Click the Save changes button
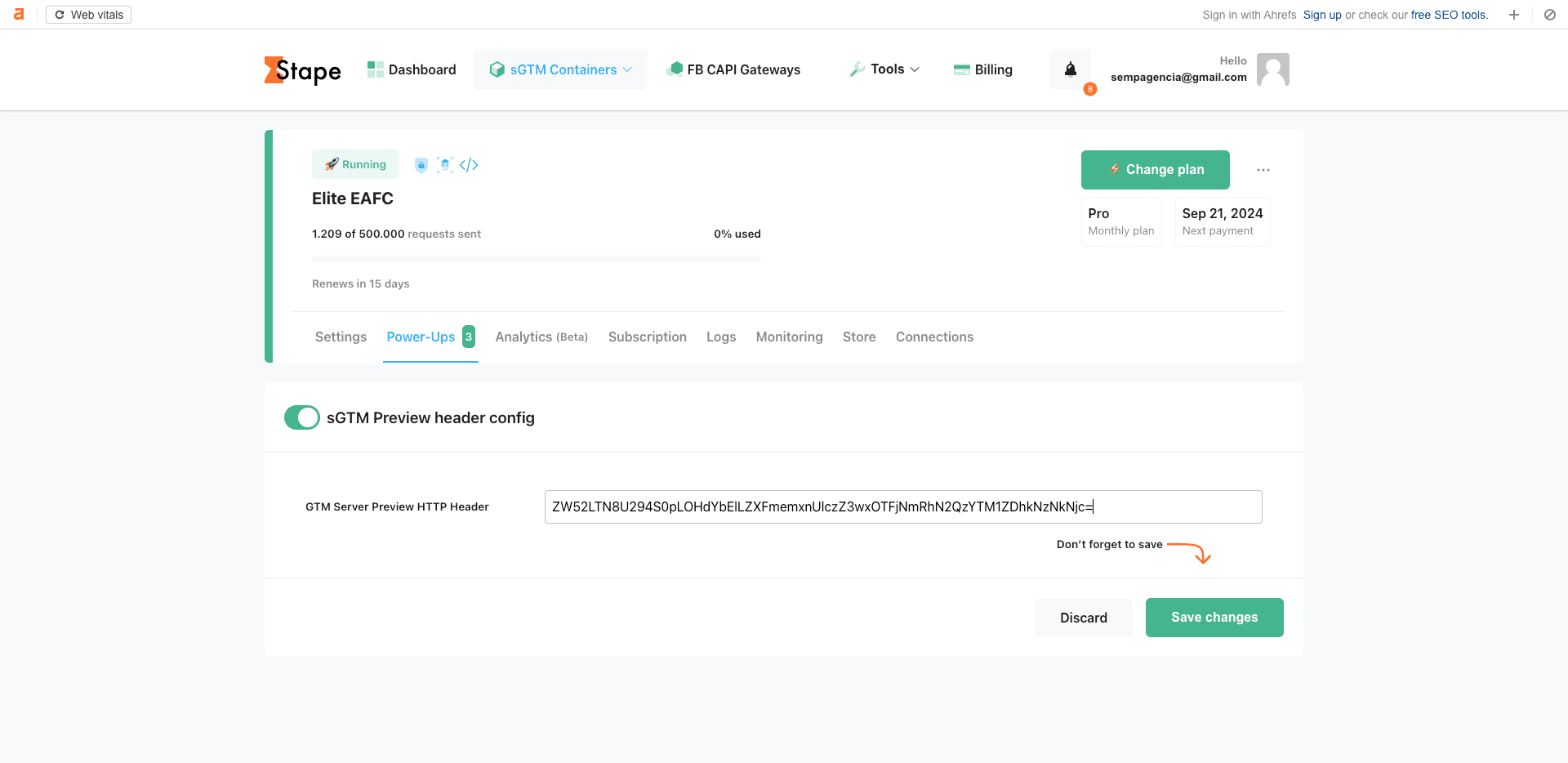The image size is (1568, 763). click(x=1214, y=618)
